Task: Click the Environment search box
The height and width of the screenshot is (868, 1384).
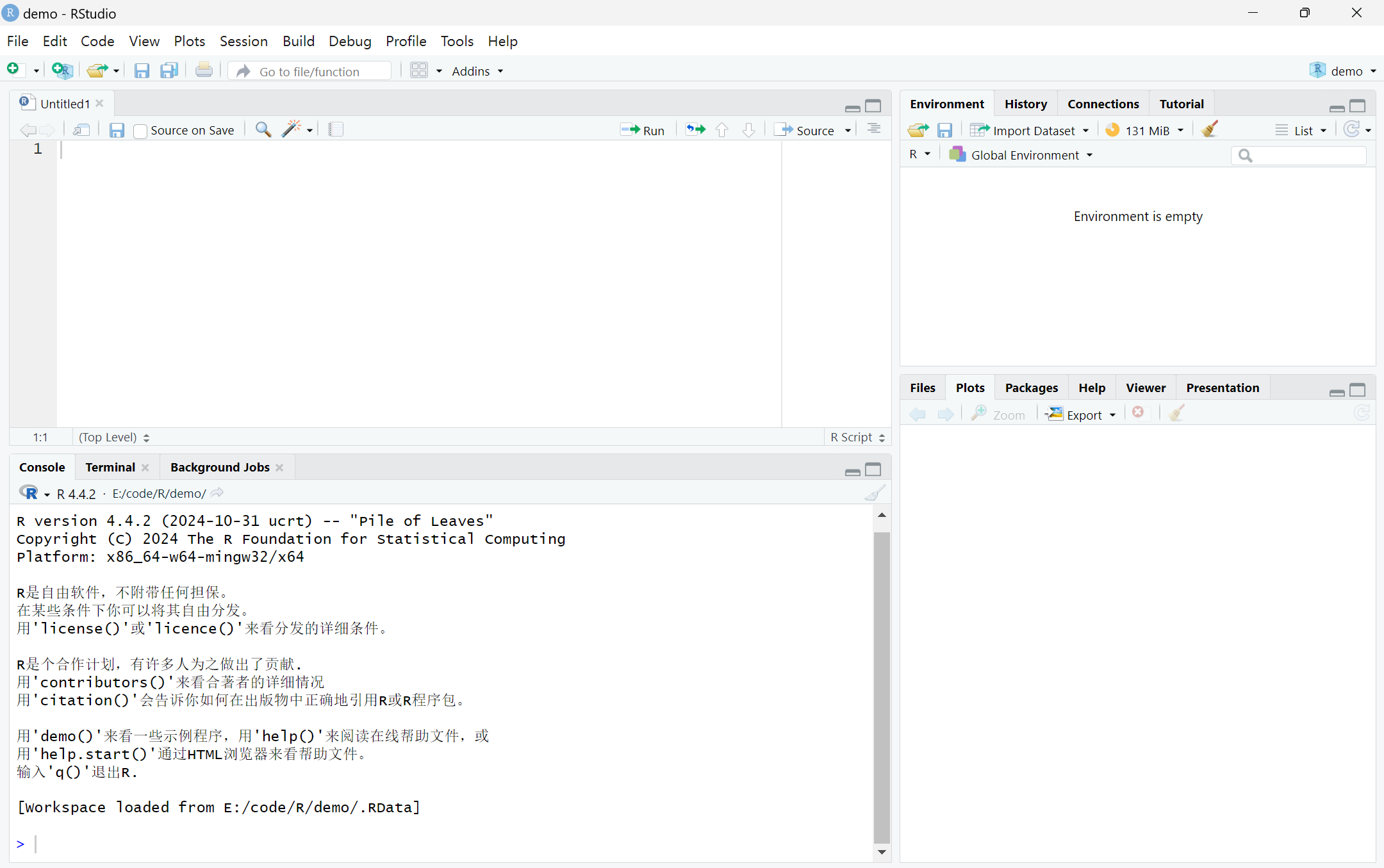Action: pos(1298,155)
